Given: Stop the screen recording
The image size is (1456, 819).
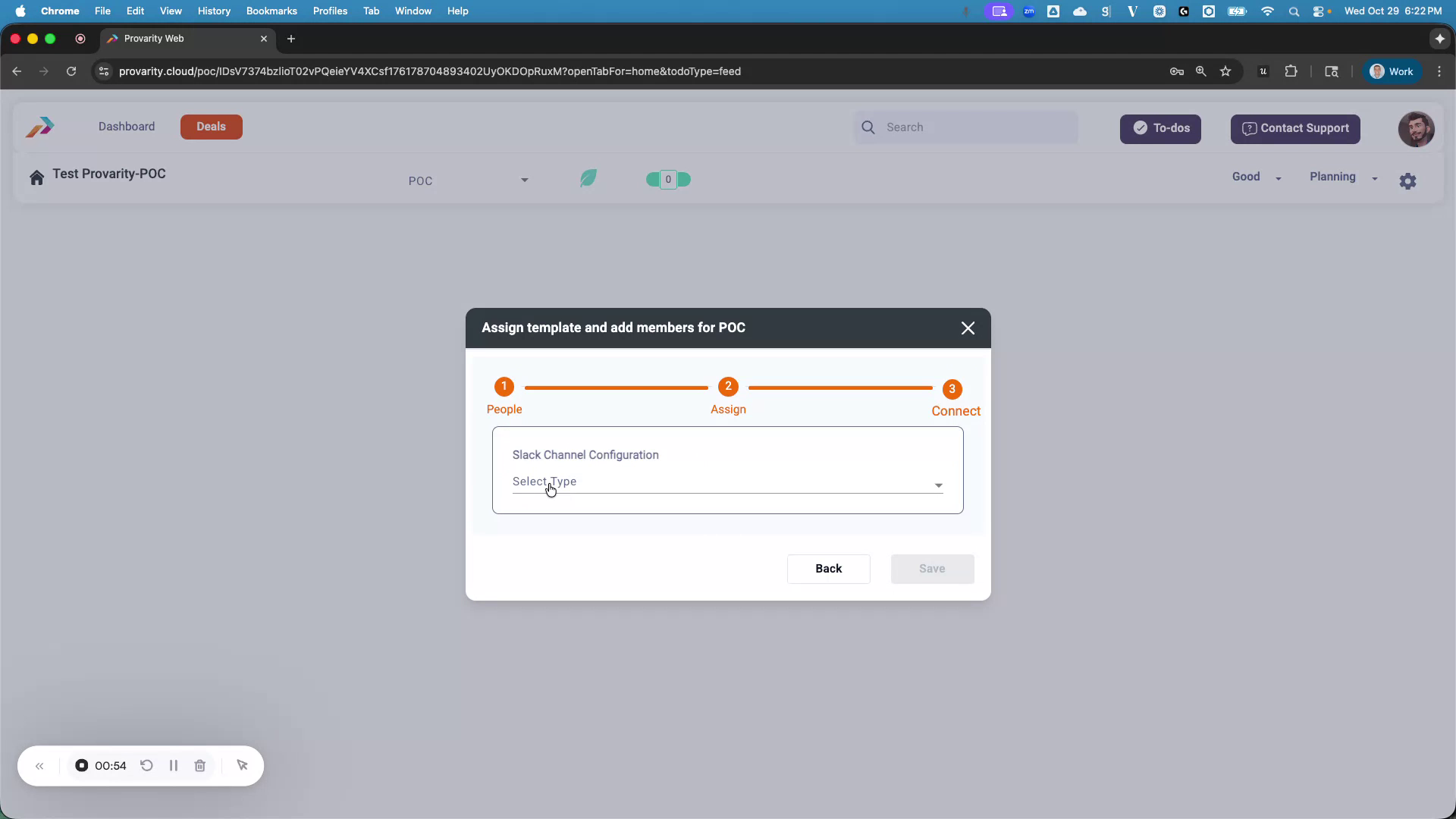Looking at the screenshot, I should click(82, 766).
